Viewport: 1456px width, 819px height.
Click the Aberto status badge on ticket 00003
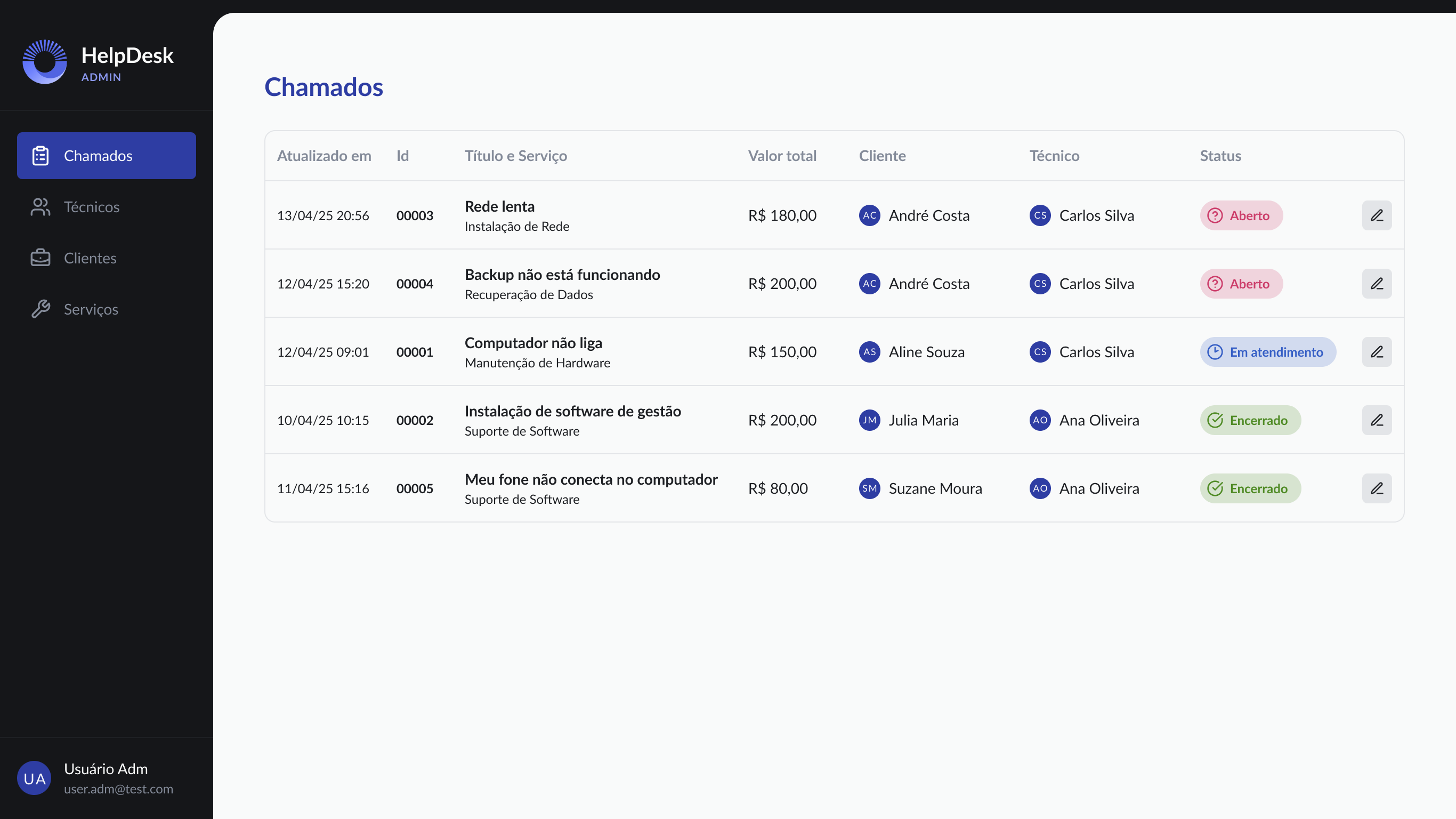point(1241,215)
